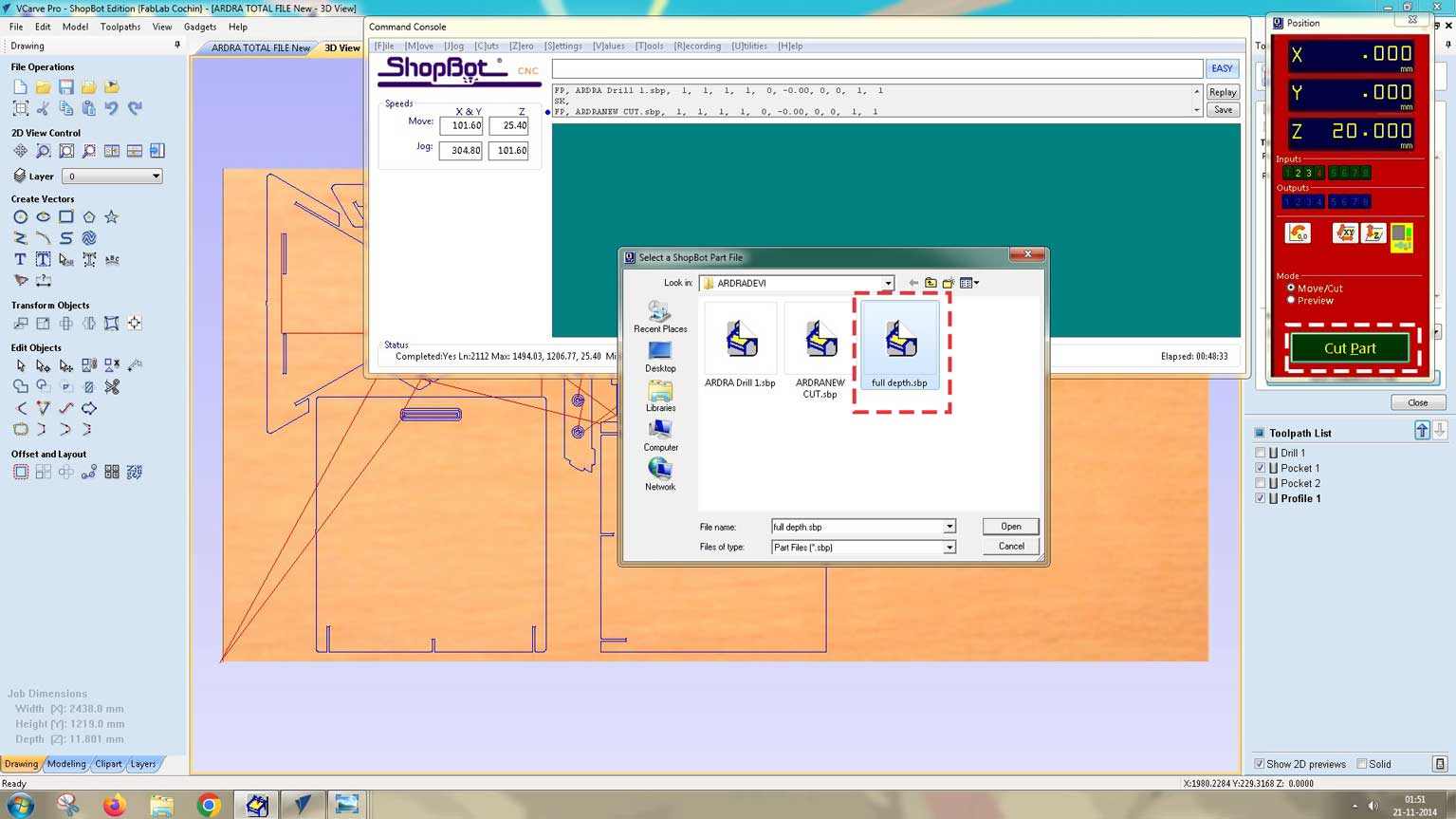Select the Draw Polyline tool
Screen dimensions: 1456x819
click(20, 238)
